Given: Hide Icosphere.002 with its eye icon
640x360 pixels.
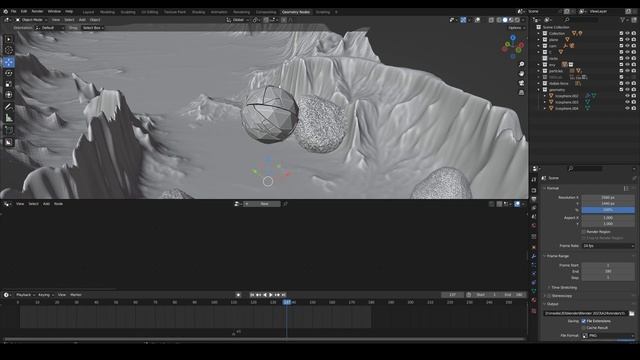Looking at the screenshot, I should pyautogui.click(x=627, y=96).
